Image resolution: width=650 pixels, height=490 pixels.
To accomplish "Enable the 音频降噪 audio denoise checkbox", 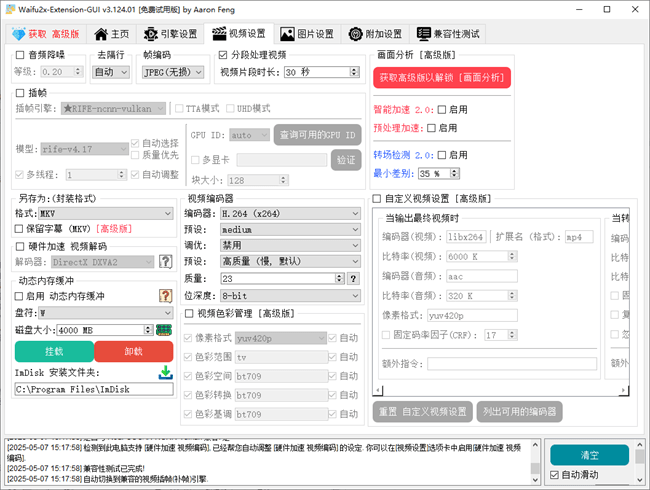I will pos(20,54).
